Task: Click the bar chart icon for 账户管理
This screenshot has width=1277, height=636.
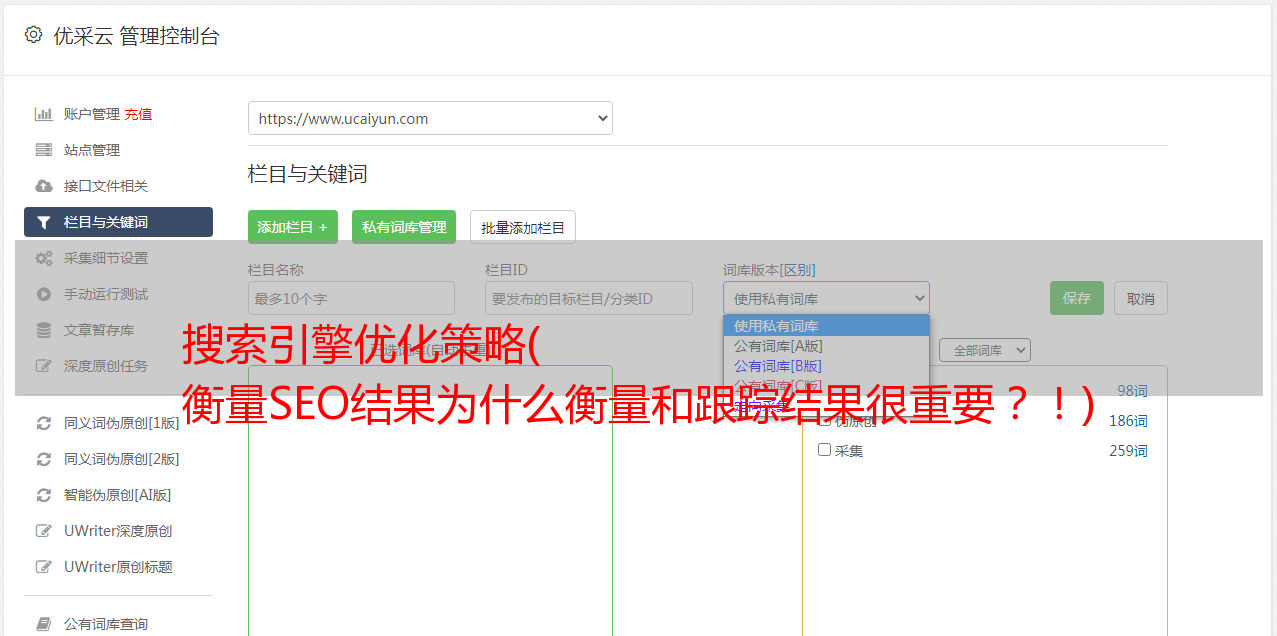Action: tap(44, 114)
